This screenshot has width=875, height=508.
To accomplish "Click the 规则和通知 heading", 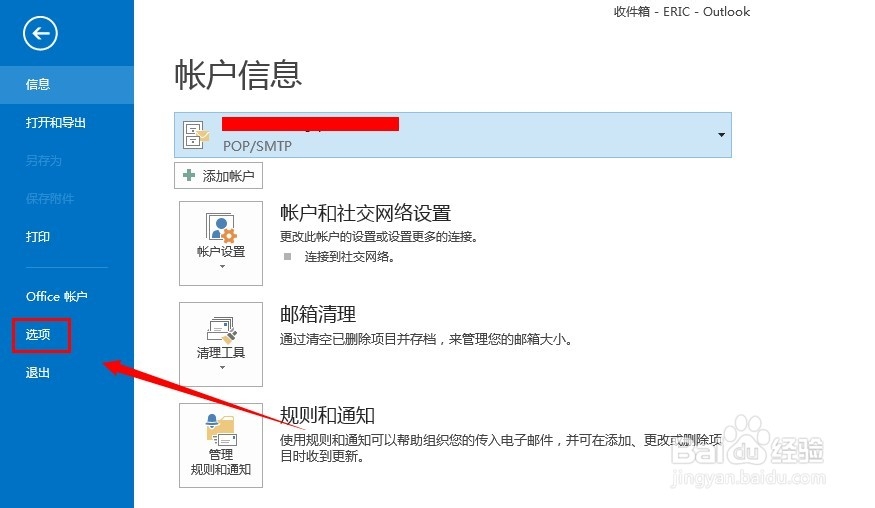I will pos(327,415).
